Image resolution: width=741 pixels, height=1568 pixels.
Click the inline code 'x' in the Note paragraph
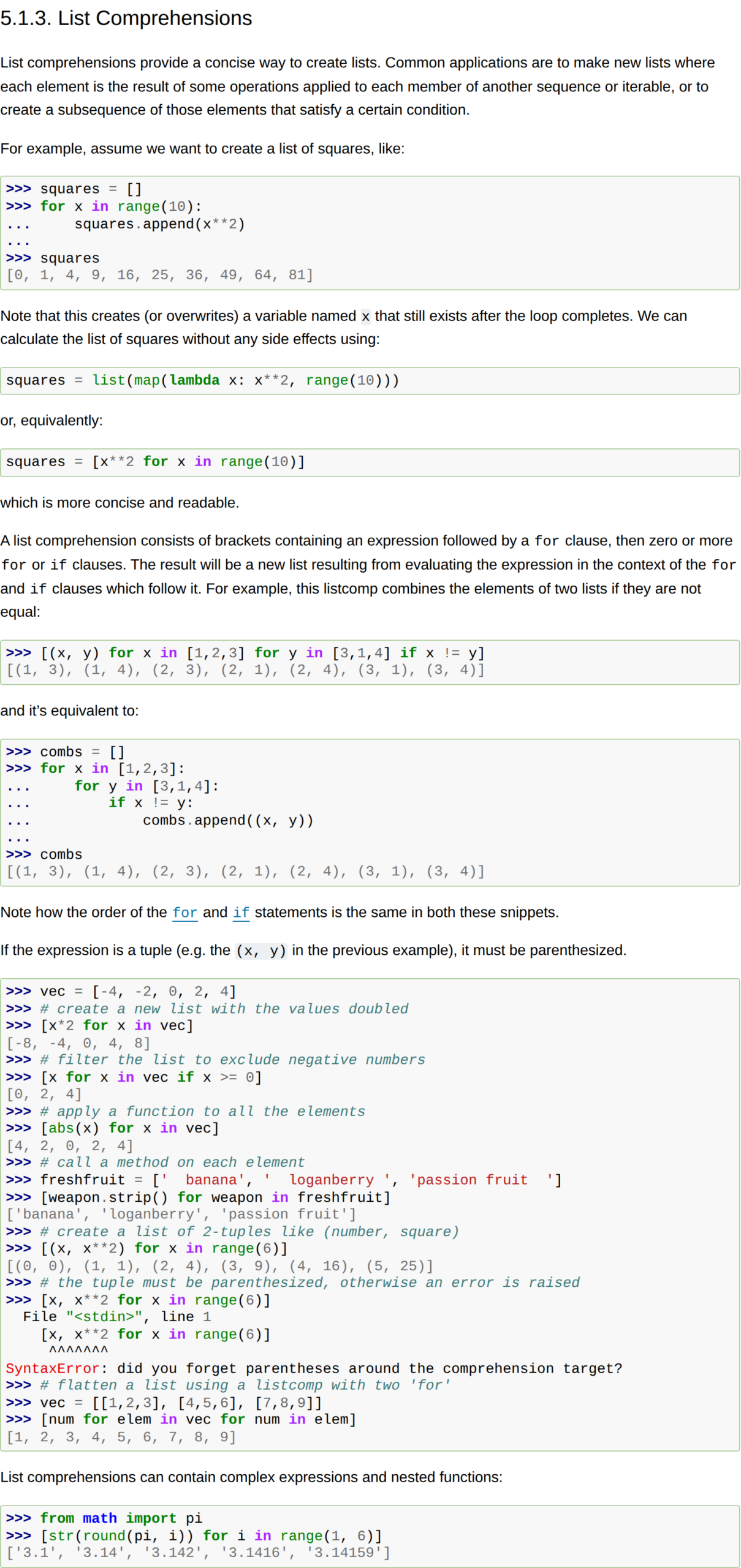point(365,317)
